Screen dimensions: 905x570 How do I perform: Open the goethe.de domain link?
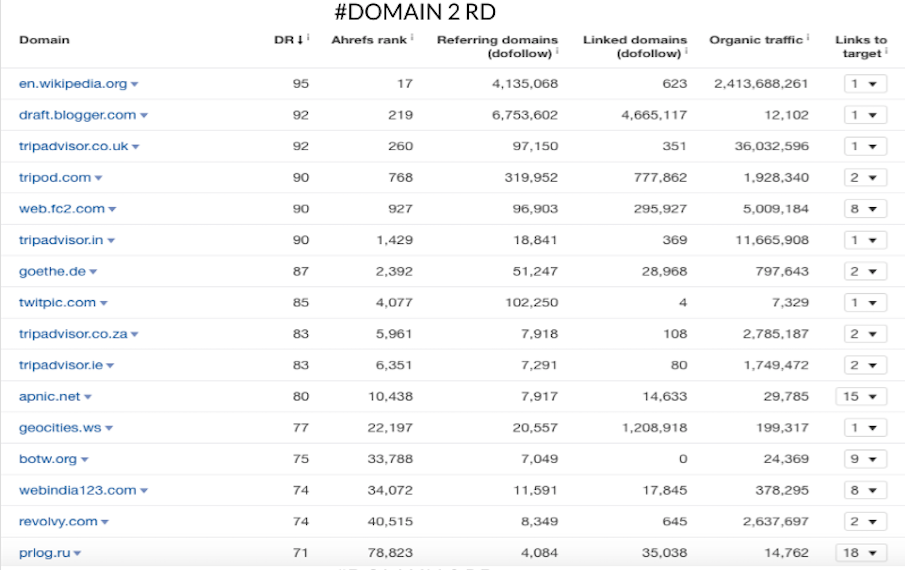pyautogui.click(x=52, y=271)
